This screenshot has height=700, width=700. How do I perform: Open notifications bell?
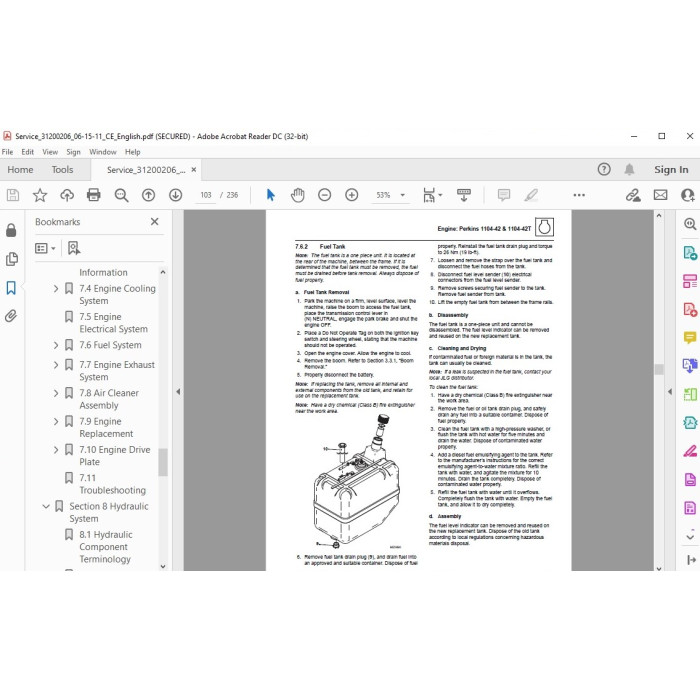629,170
